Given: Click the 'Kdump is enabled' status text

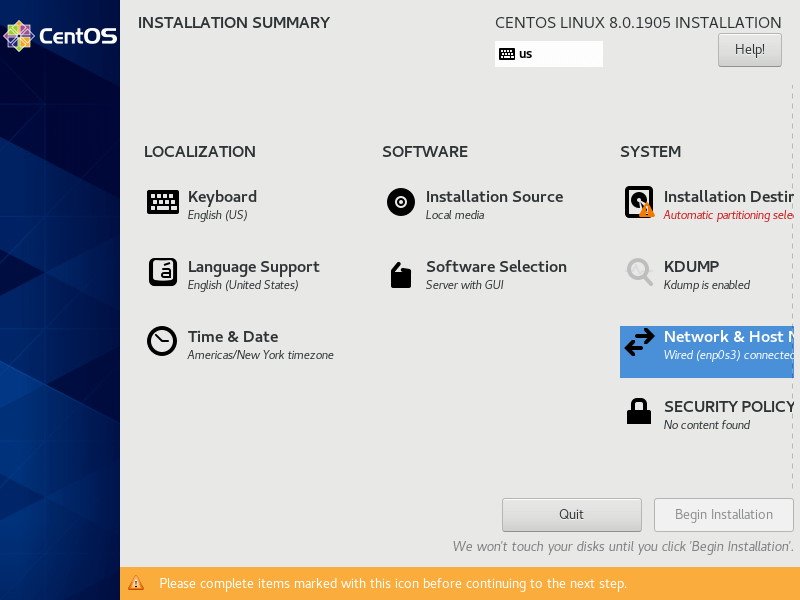Looking at the screenshot, I should (706, 285).
